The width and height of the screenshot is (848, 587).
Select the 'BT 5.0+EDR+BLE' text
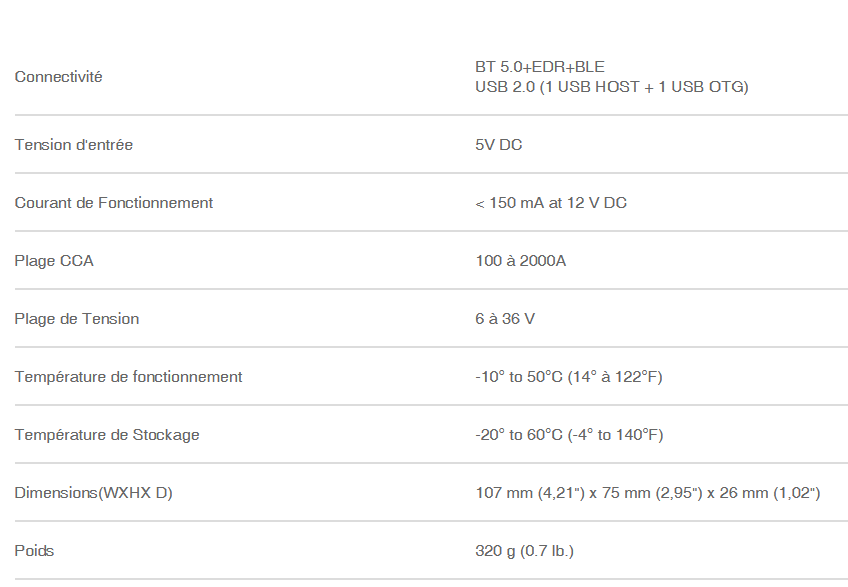(540, 67)
